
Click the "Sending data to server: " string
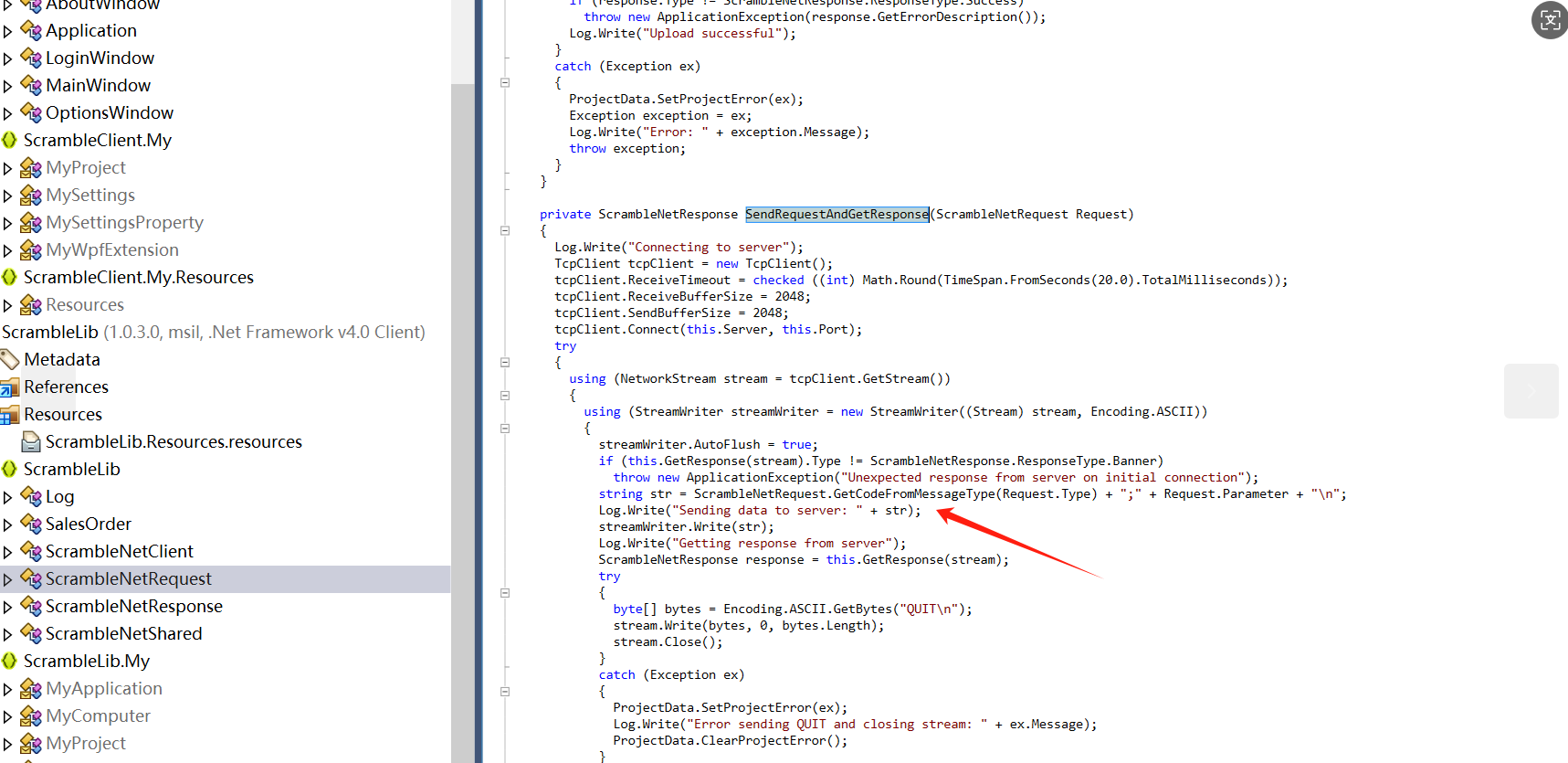point(767,511)
